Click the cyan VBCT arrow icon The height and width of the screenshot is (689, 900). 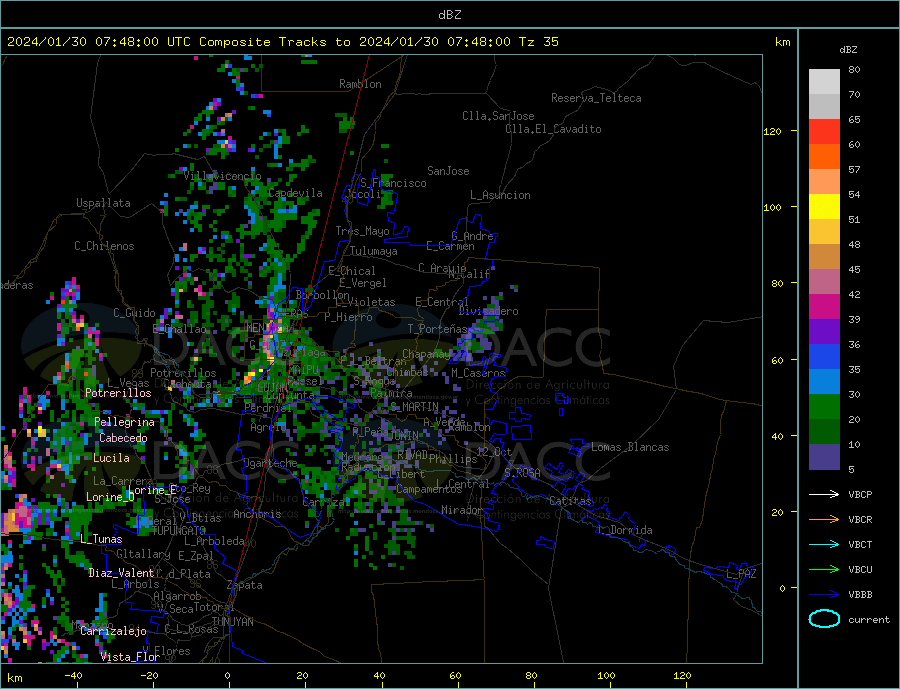pos(824,544)
